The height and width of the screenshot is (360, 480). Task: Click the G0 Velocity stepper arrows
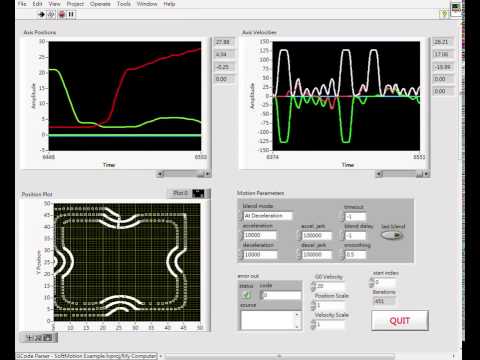point(313,286)
